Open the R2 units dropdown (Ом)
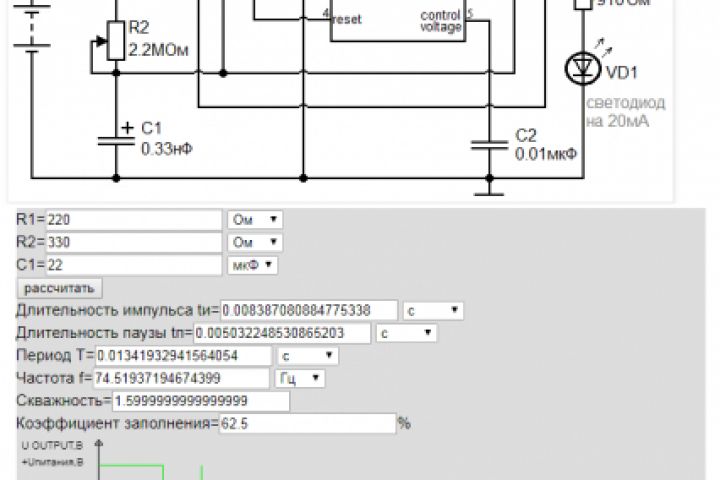720x480 pixels. (x=255, y=242)
